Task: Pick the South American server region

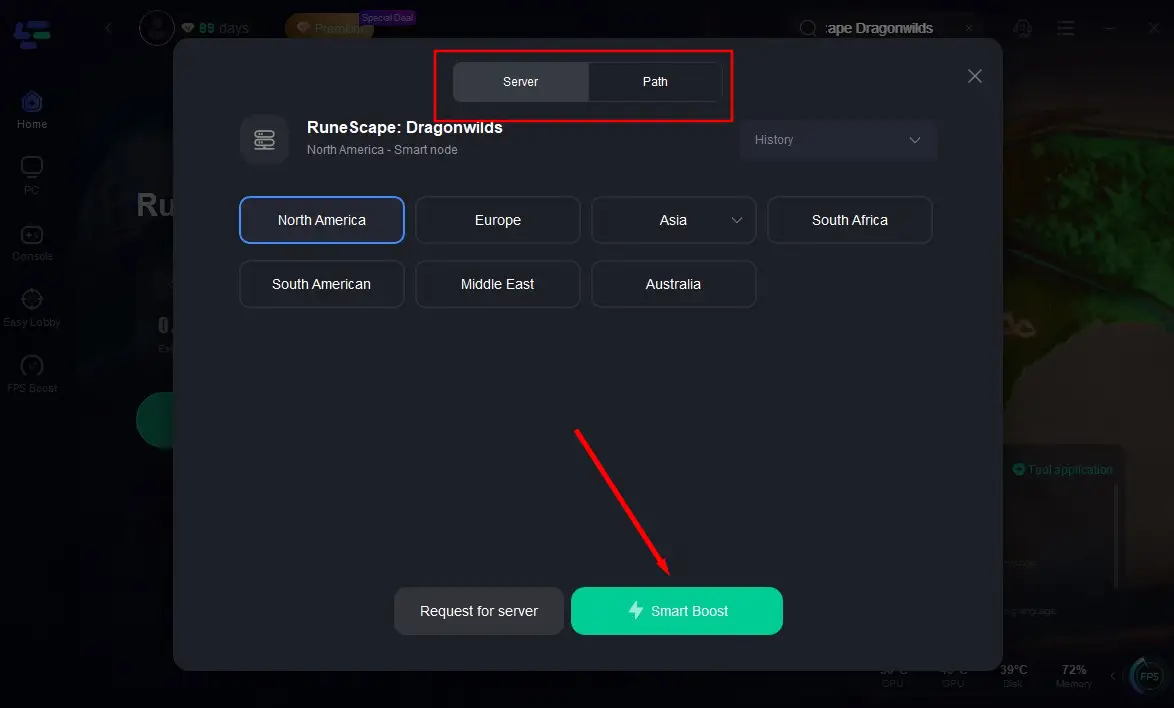Action: point(322,284)
